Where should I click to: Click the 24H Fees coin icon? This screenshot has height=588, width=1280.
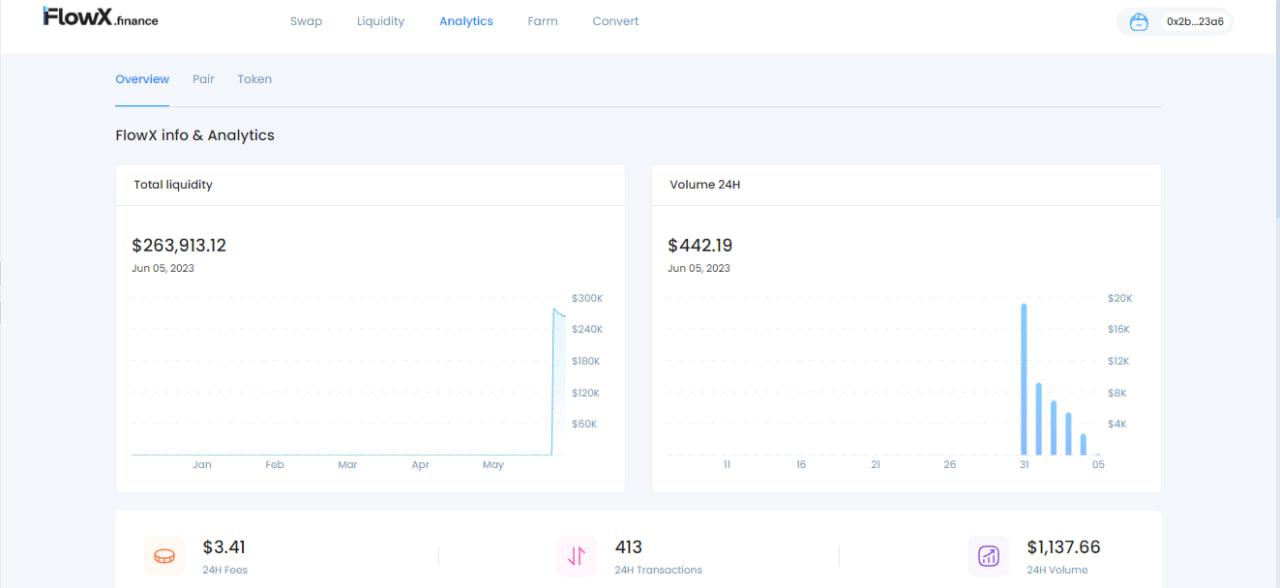(x=164, y=556)
